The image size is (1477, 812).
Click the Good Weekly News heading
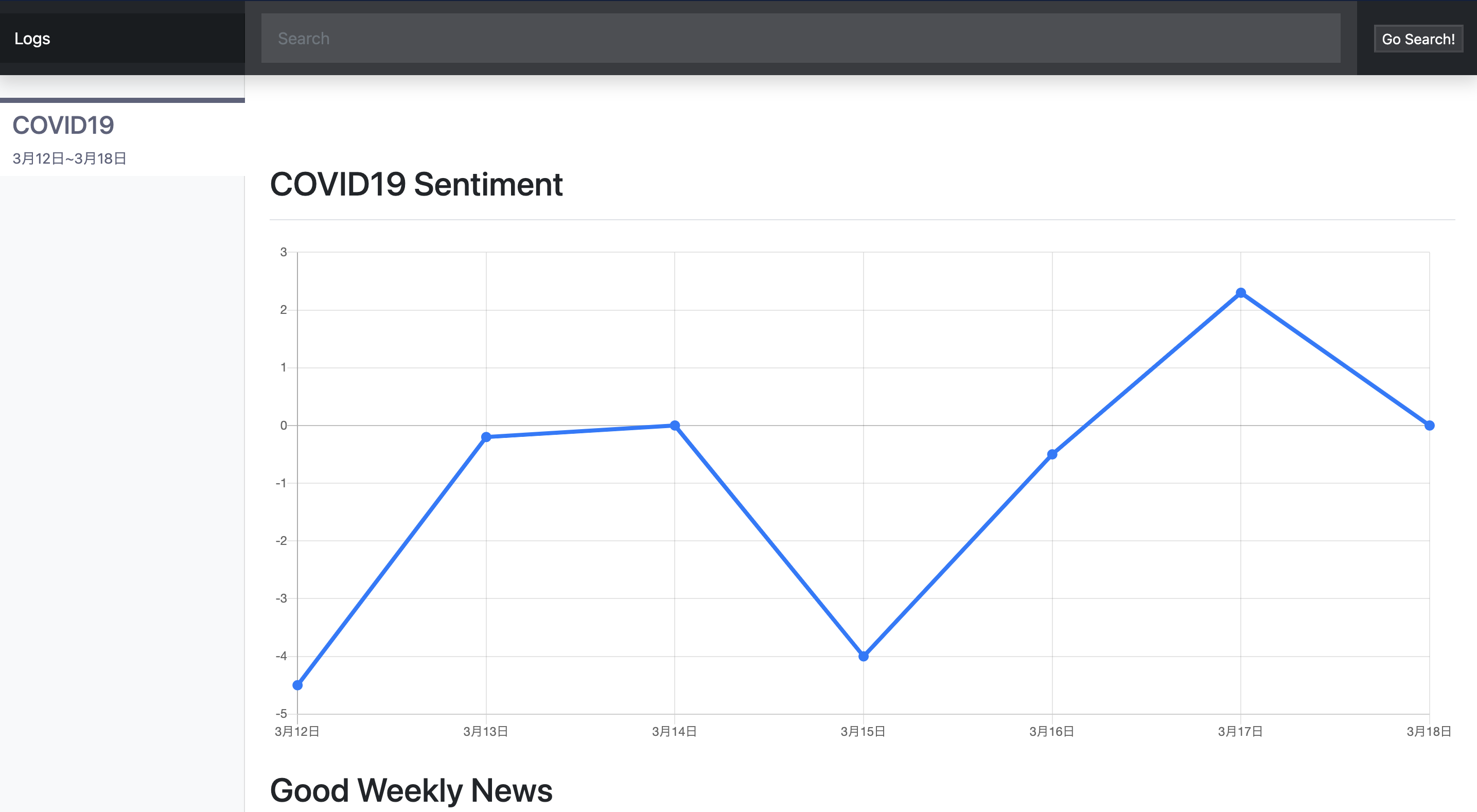coord(411,790)
